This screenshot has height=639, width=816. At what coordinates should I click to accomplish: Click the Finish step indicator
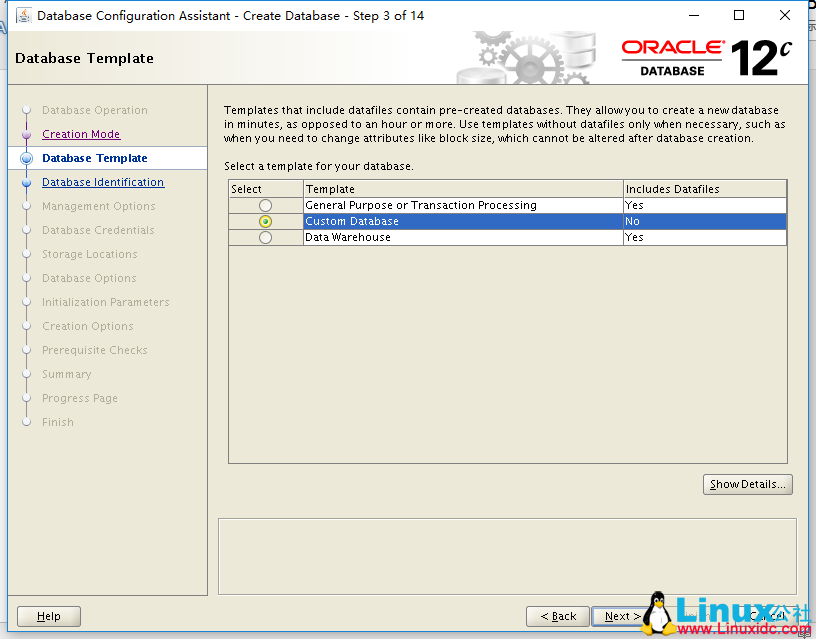57,422
